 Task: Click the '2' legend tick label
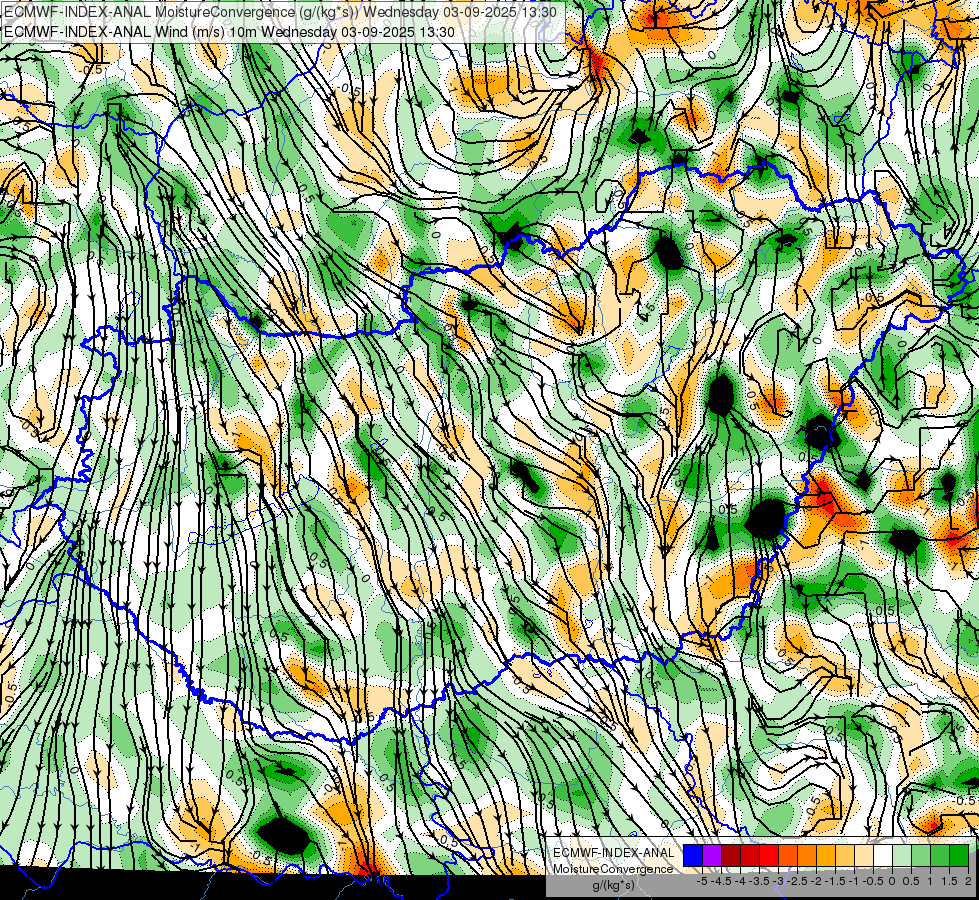(968, 881)
